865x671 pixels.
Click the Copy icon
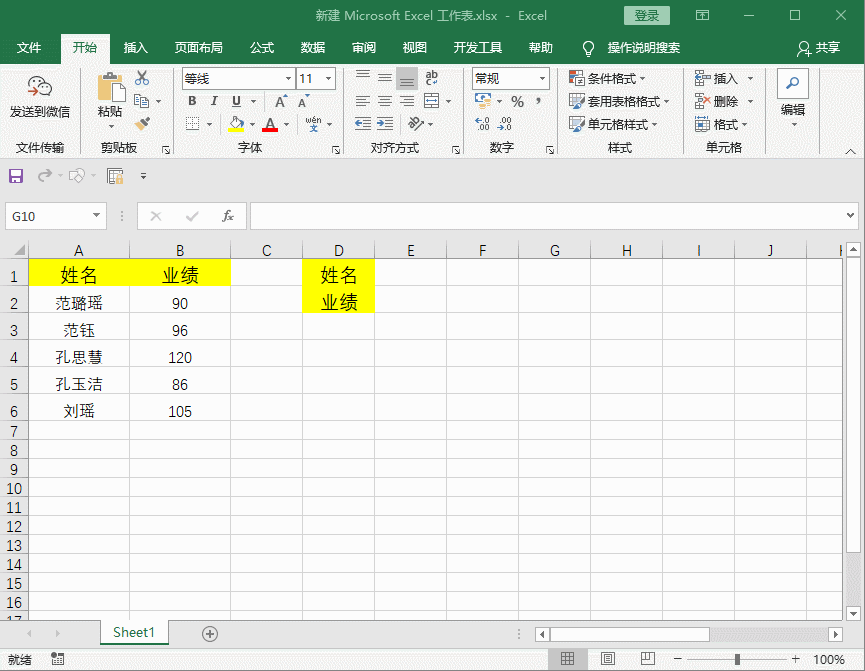(x=142, y=101)
